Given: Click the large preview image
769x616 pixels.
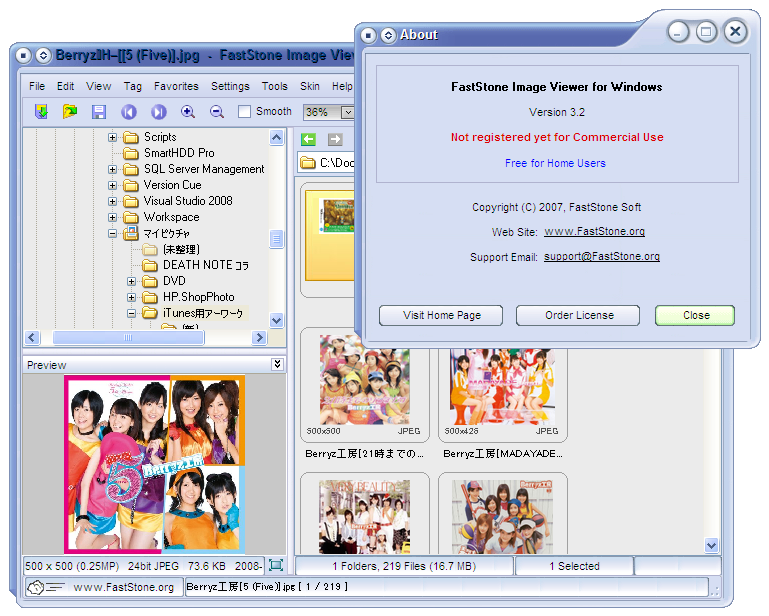Looking at the screenshot, I should (154, 464).
